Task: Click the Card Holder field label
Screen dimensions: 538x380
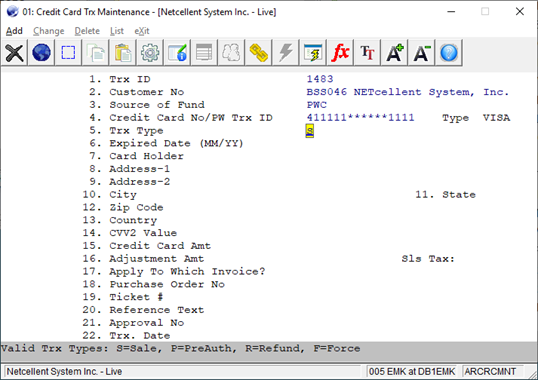Action: (146, 156)
